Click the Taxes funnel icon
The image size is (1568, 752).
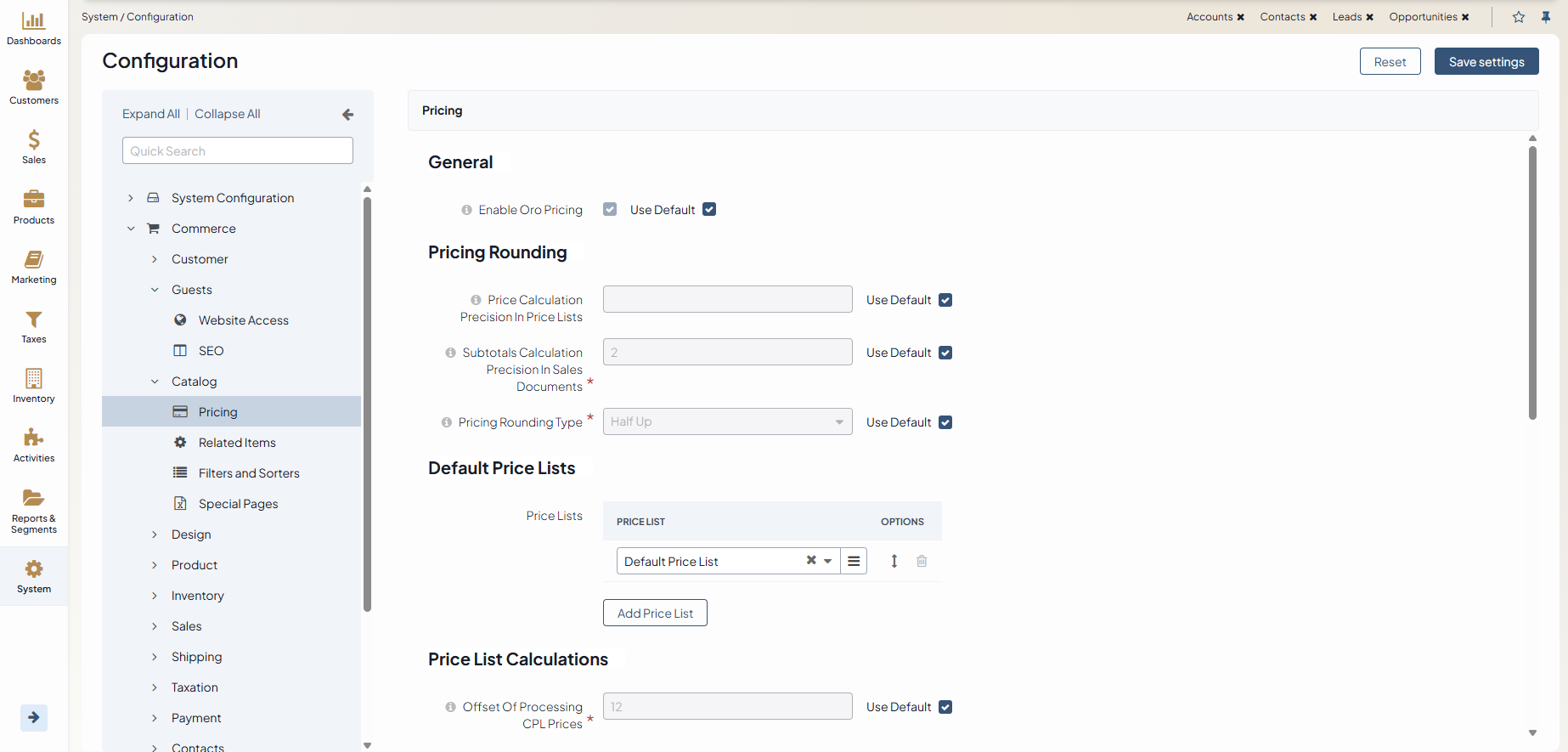(33, 319)
